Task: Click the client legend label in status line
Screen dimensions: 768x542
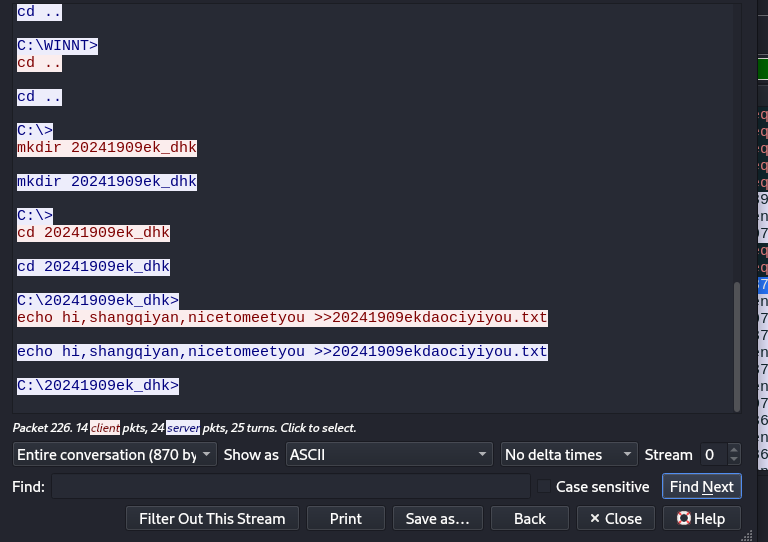Action: (x=105, y=428)
